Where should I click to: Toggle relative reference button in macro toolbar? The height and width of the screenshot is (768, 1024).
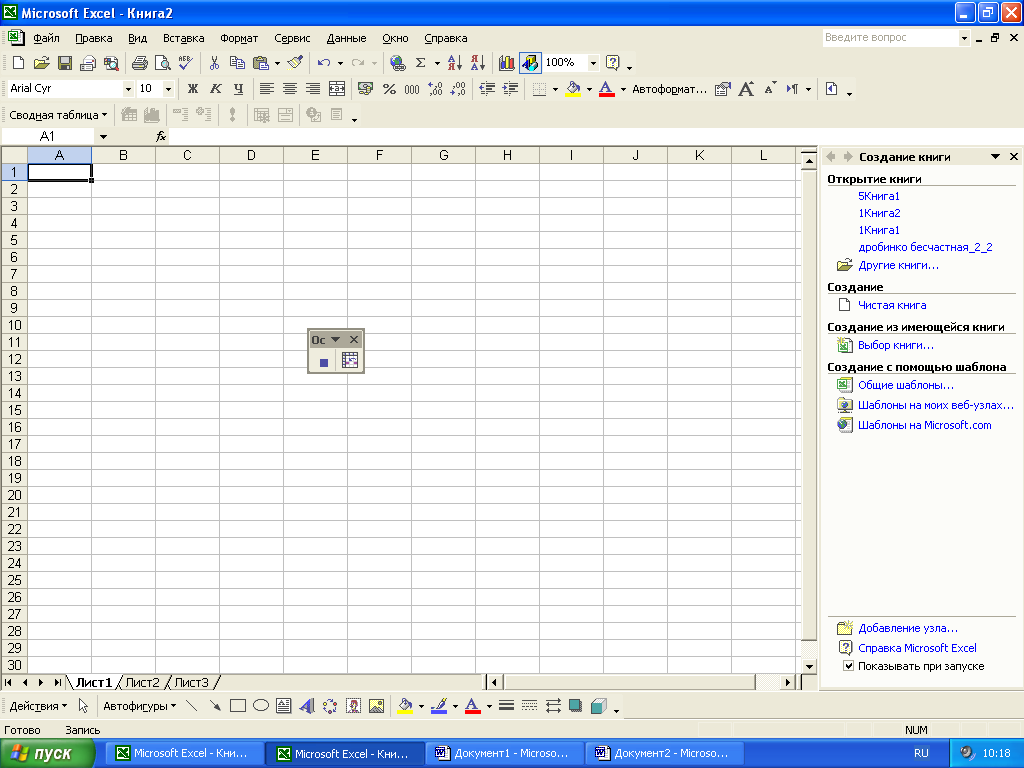[x=350, y=361]
